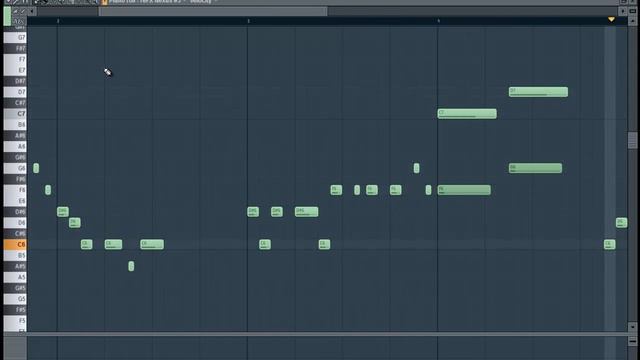Click the D#7 black piano key
Screen dimensions: 640x360
tap(15, 81)
